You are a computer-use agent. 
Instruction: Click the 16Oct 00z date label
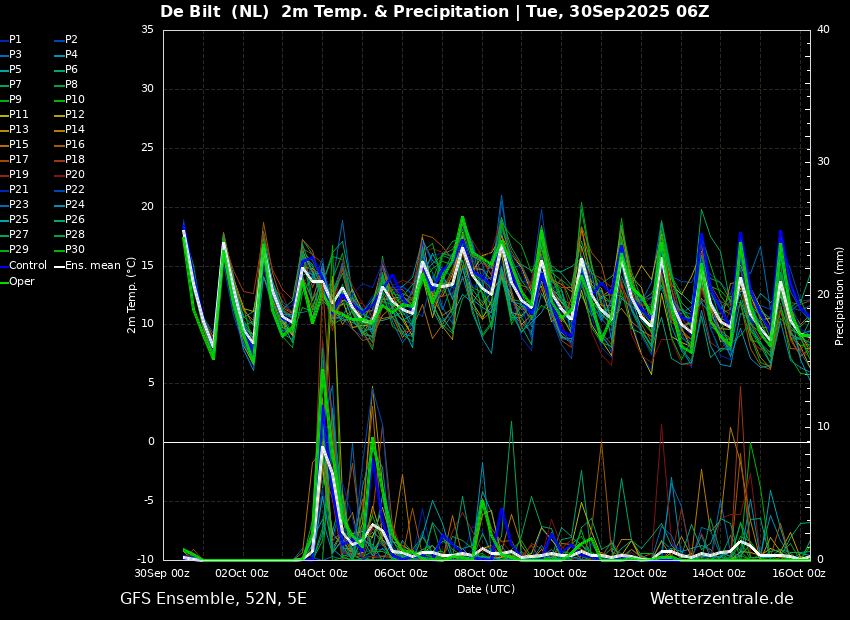(800, 573)
